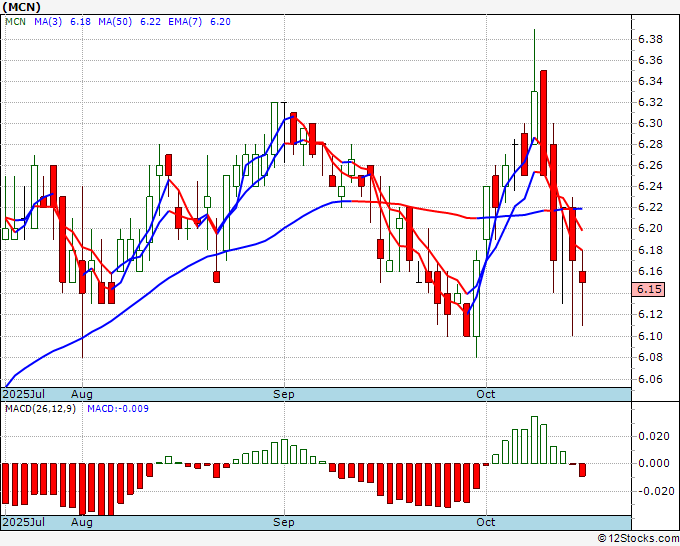The image size is (680, 546).
Task: Click the 2025Jul label on the MACD timeline
Action: click(23, 522)
